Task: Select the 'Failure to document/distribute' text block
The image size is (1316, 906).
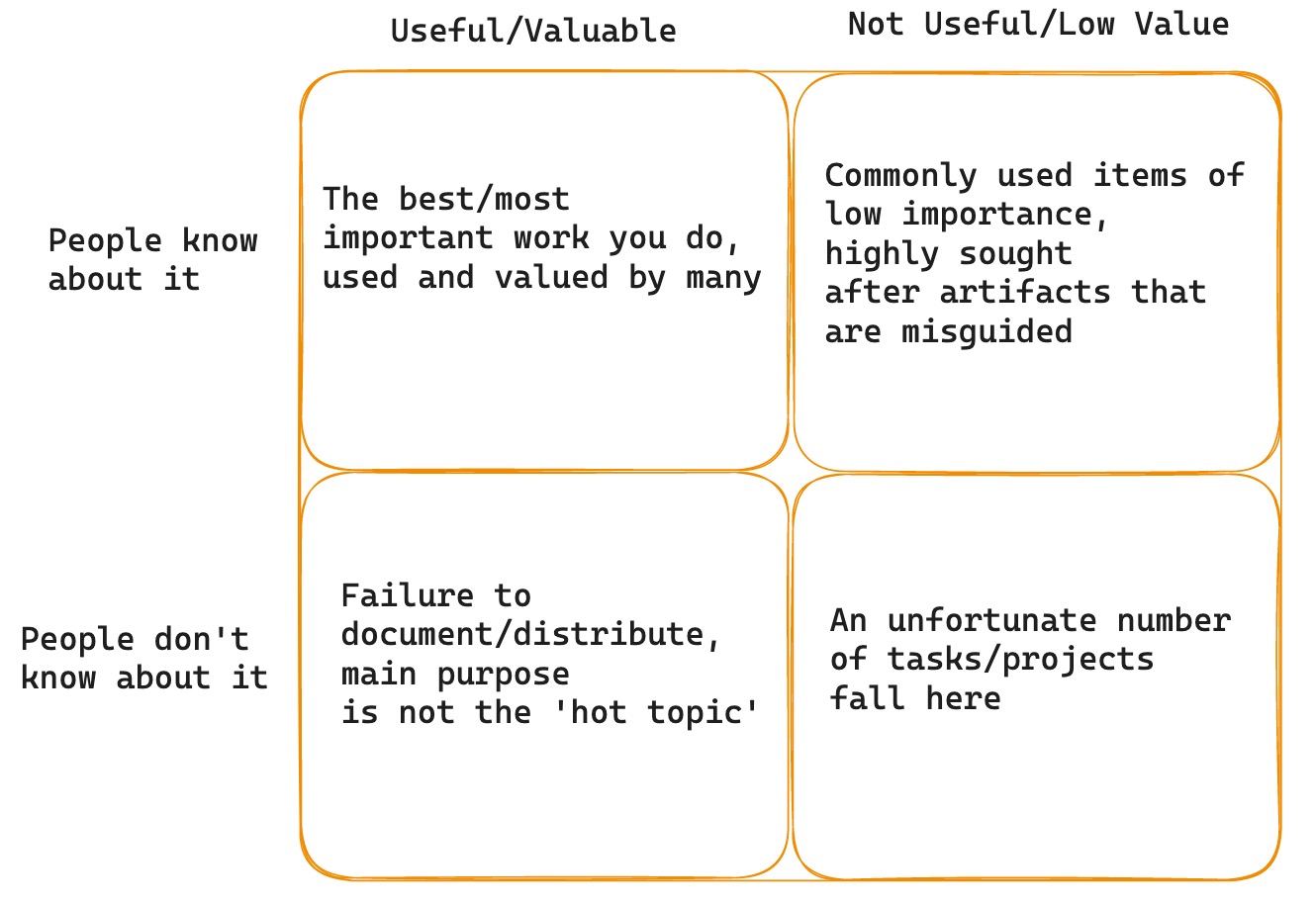Action: [550, 653]
